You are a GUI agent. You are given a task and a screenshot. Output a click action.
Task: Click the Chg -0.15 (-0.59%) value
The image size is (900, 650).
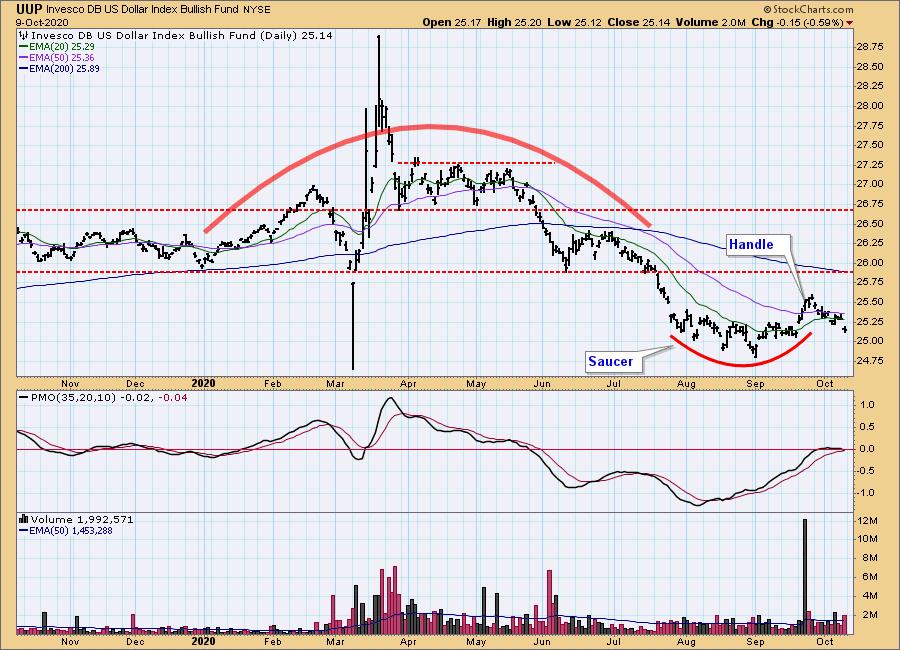click(x=797, y=22)
